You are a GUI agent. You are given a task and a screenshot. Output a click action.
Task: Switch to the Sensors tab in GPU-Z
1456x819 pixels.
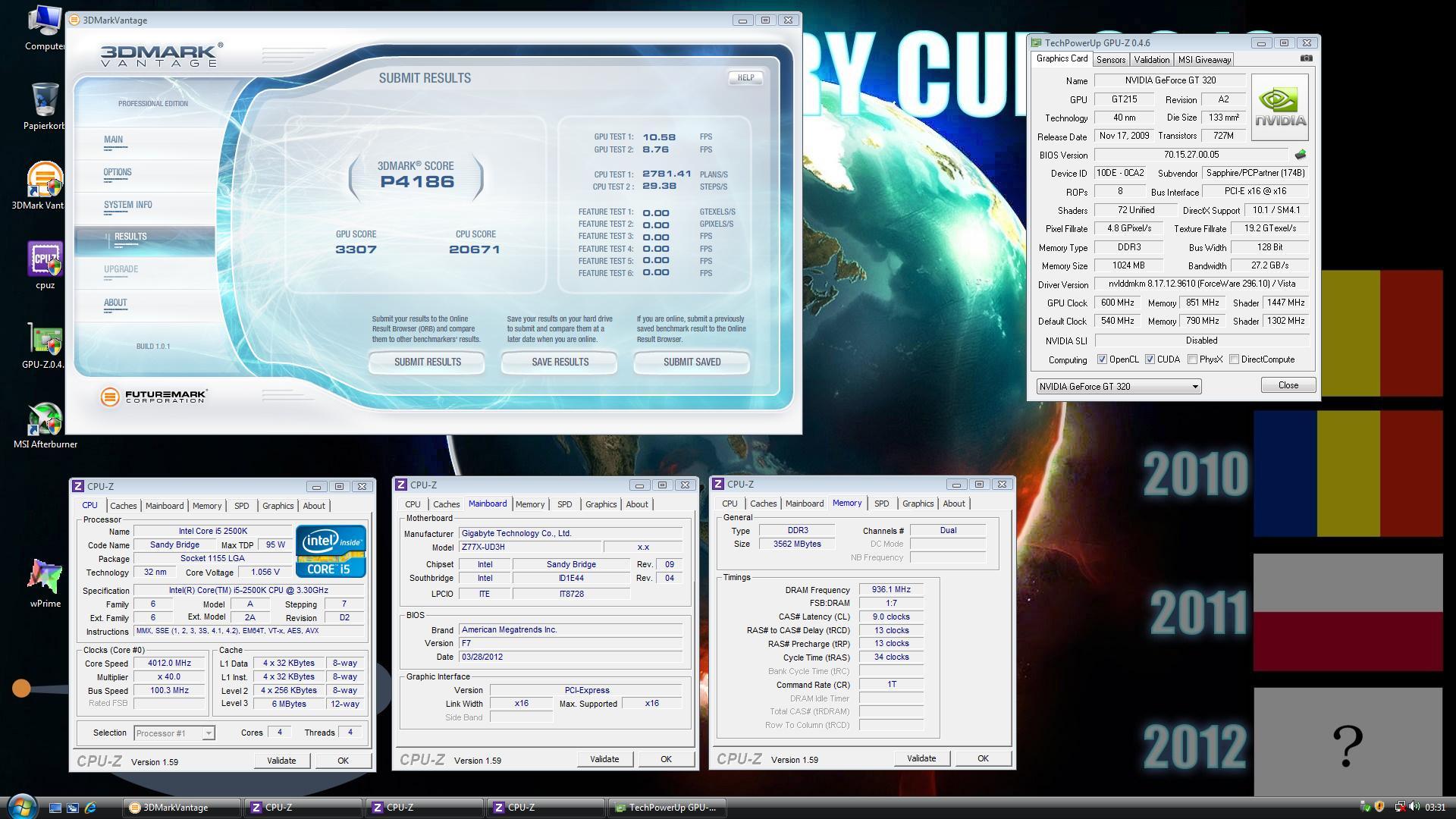coord(1110,60)
